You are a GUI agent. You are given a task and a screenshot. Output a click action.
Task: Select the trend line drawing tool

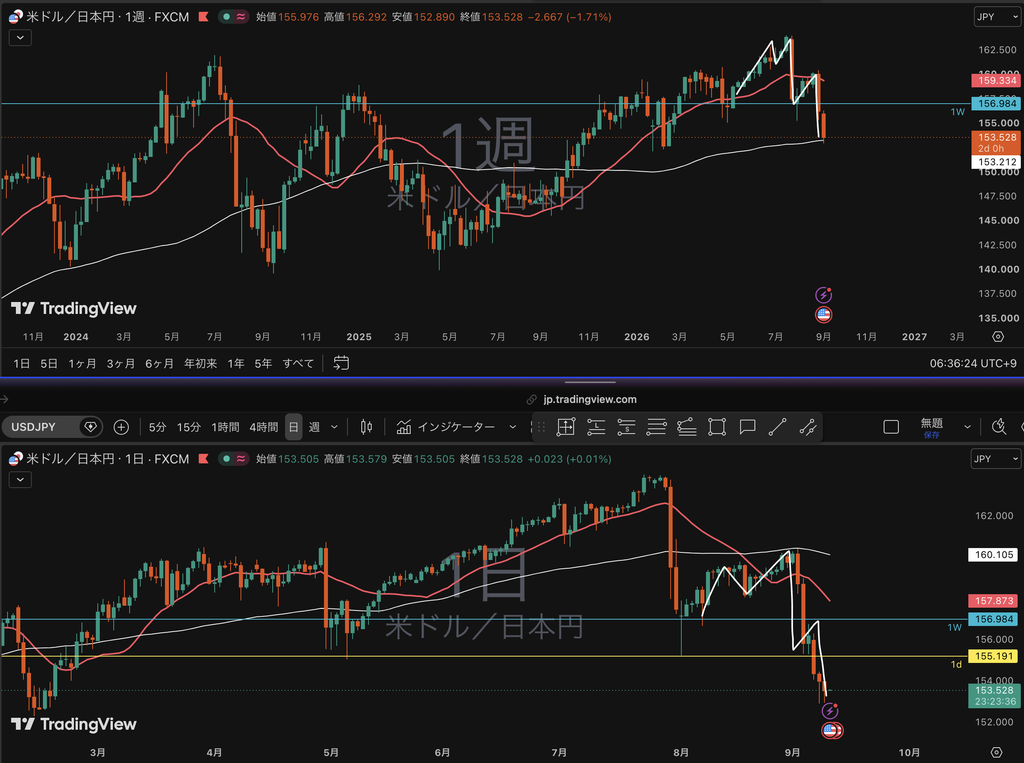[777, 427]
